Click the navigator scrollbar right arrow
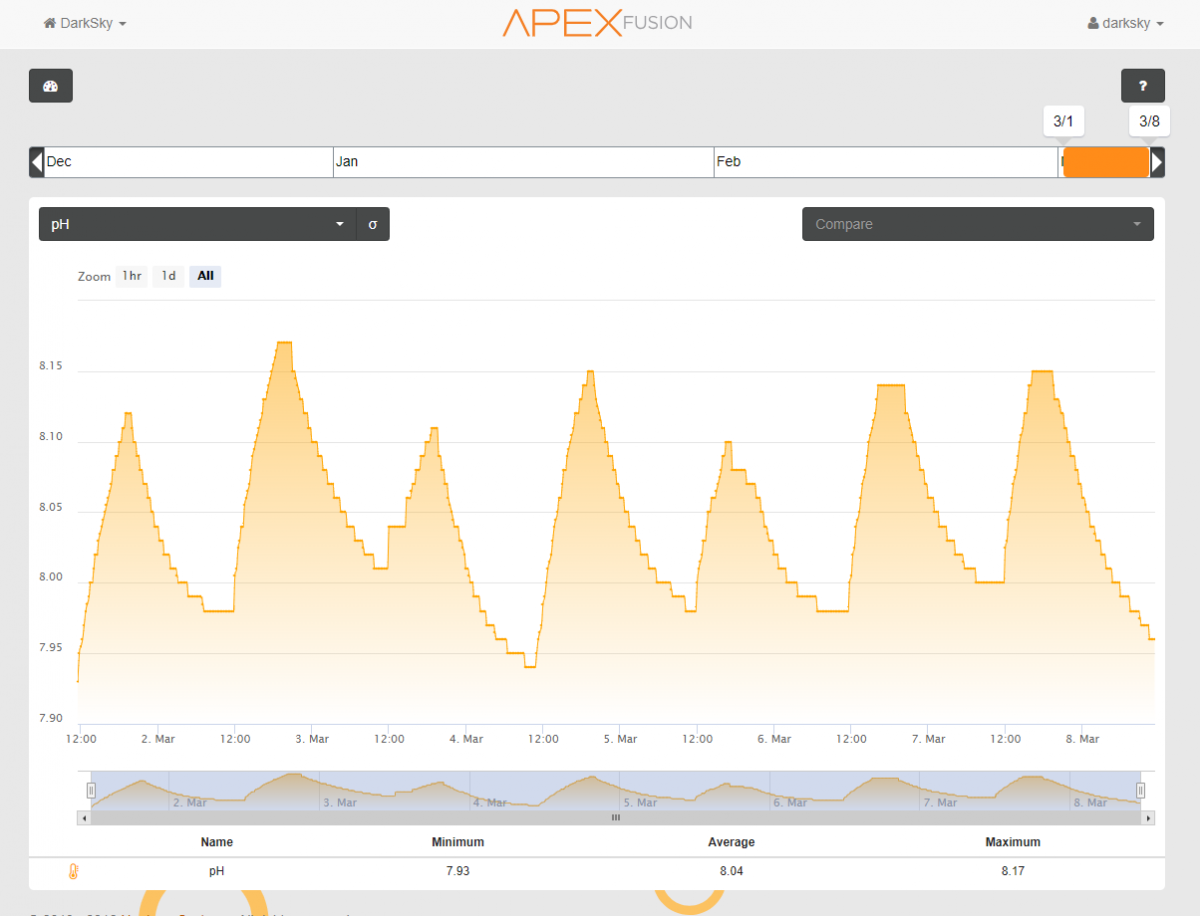 coord(1149,817)
